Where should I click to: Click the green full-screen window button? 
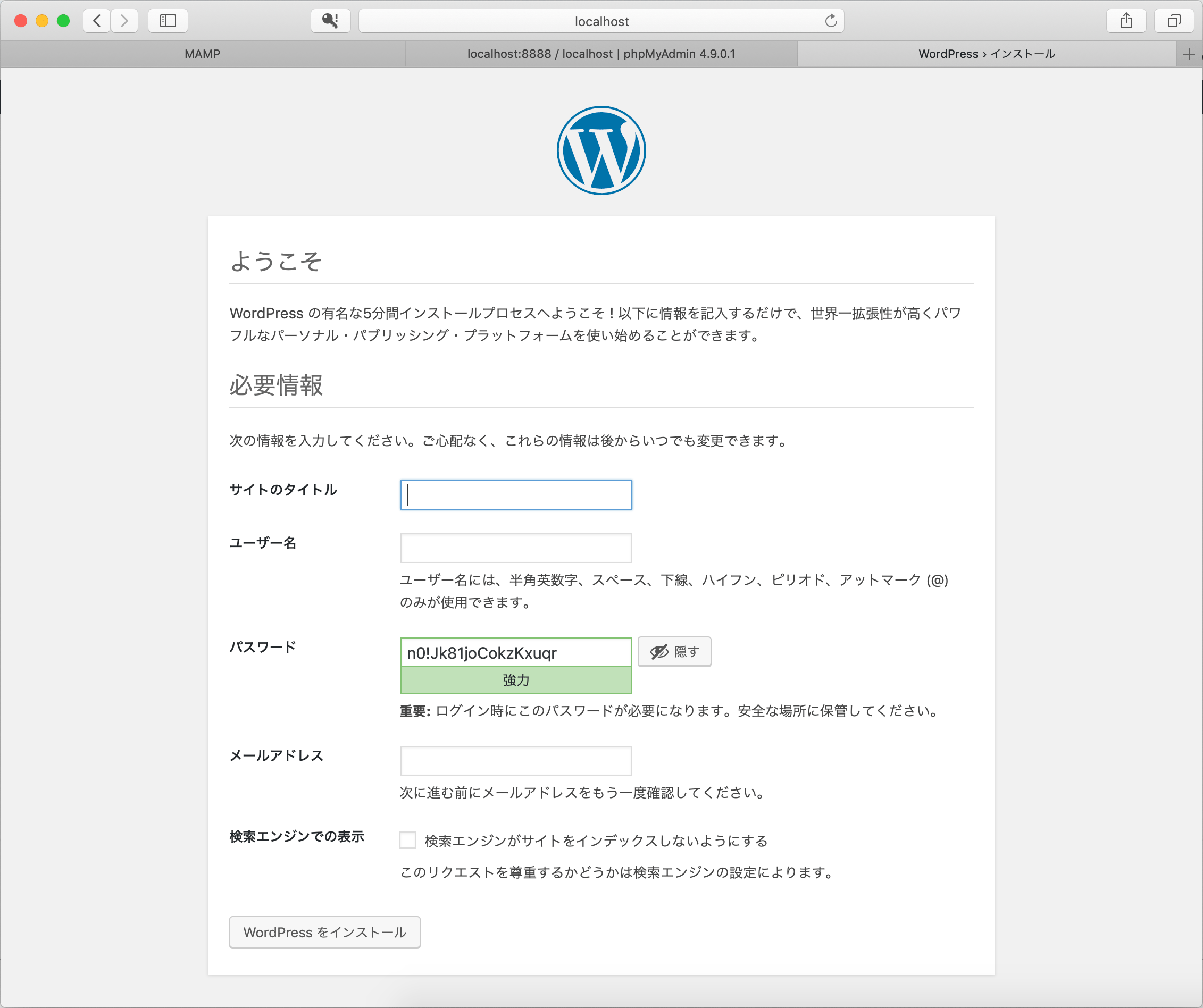[63, 21]
